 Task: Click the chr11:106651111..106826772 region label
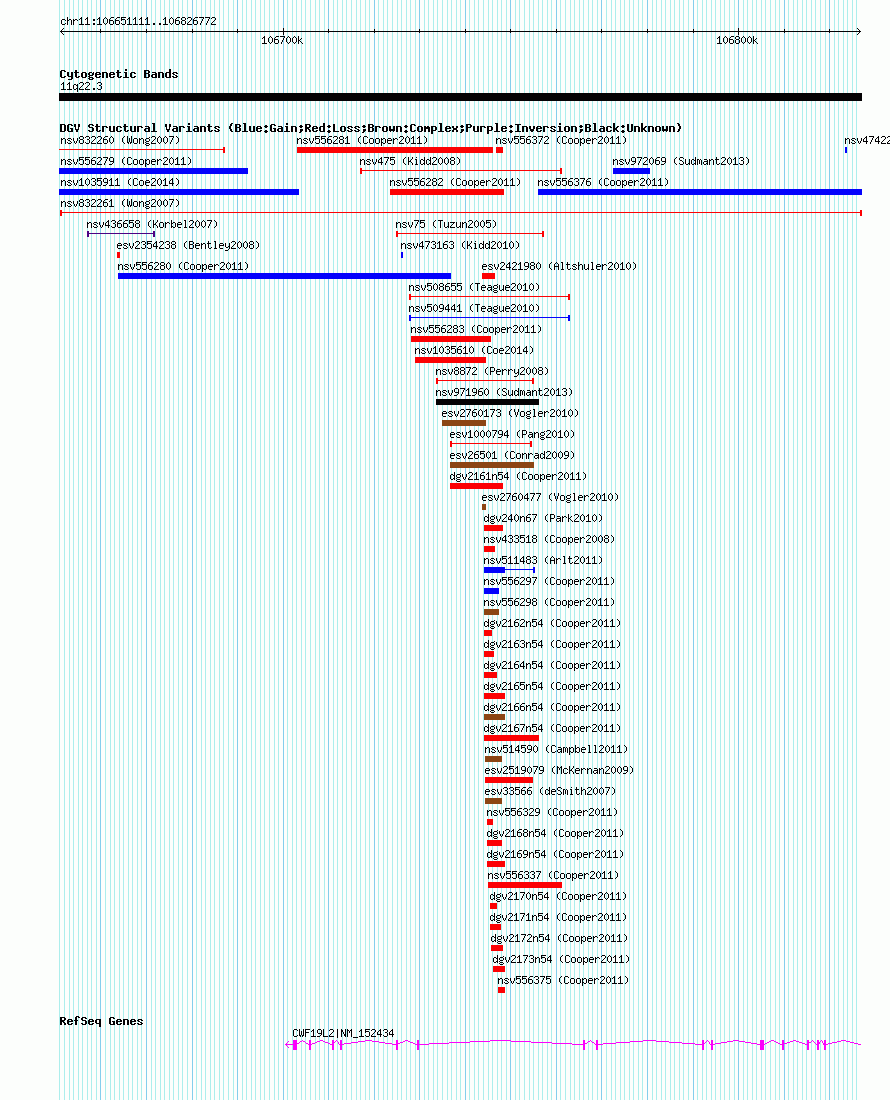138,22
